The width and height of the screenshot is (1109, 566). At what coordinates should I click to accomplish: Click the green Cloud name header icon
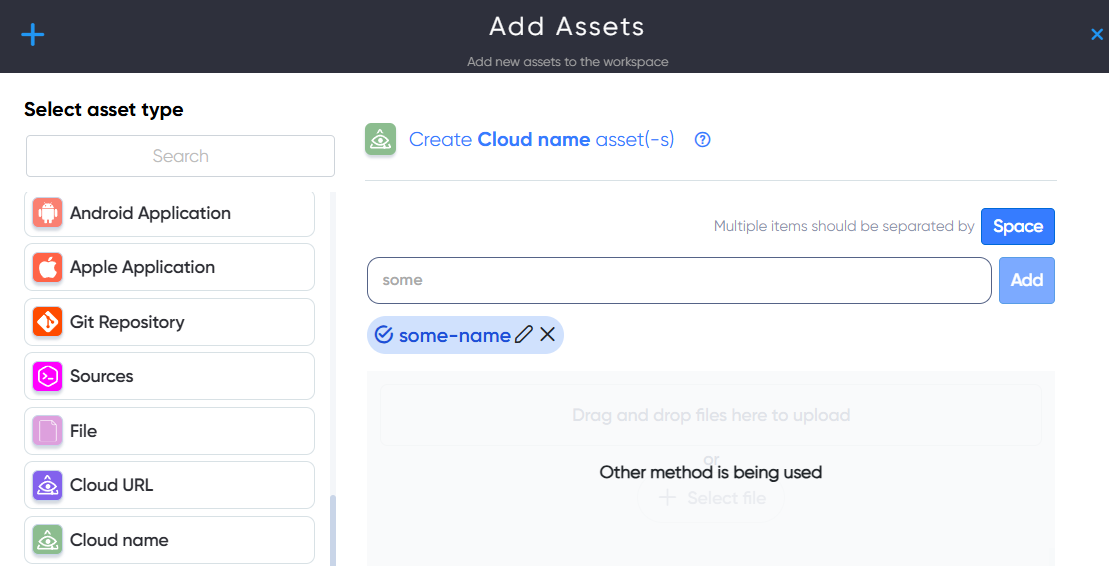coord(381,139)
